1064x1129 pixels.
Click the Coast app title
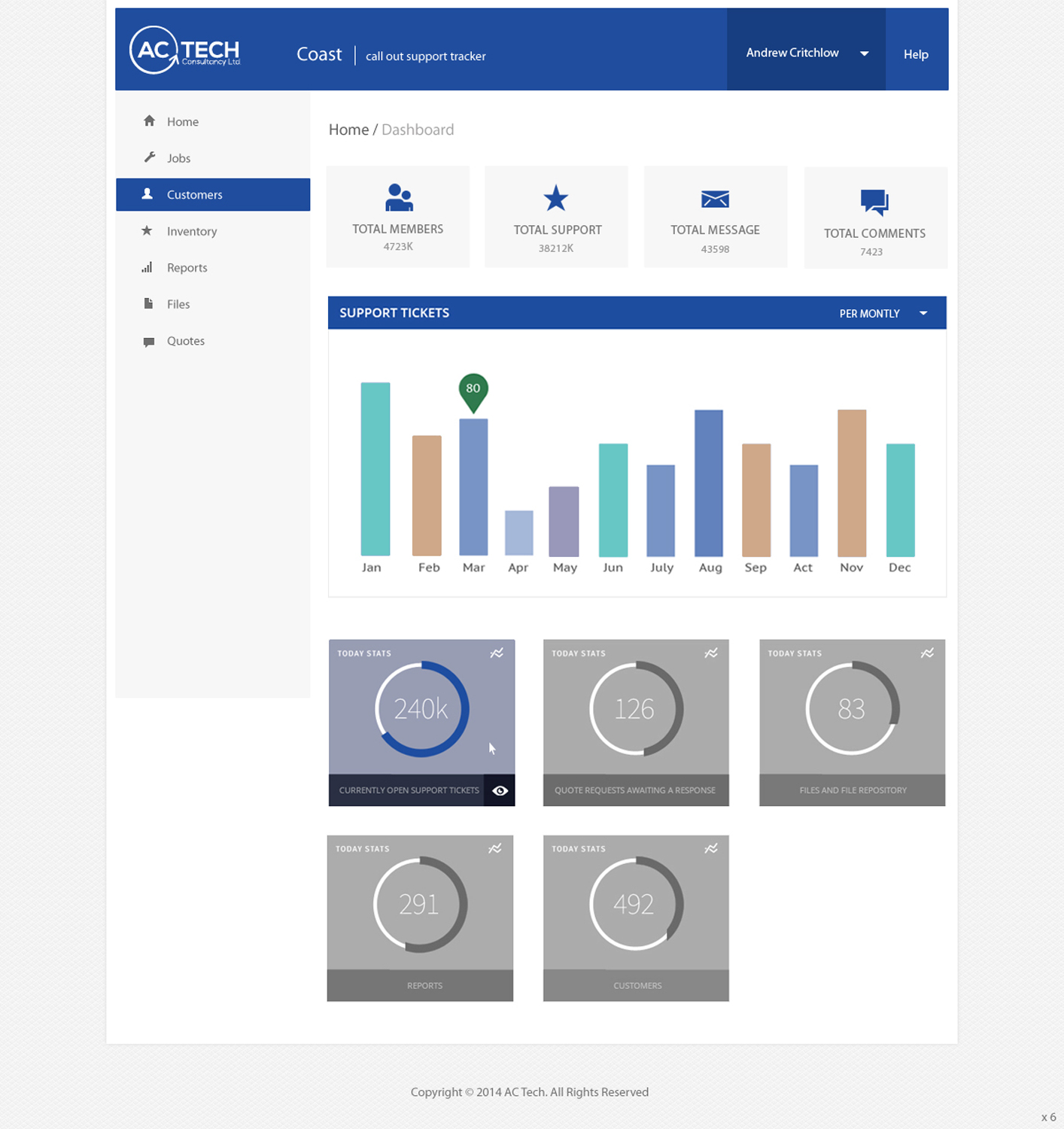[319, 54]
